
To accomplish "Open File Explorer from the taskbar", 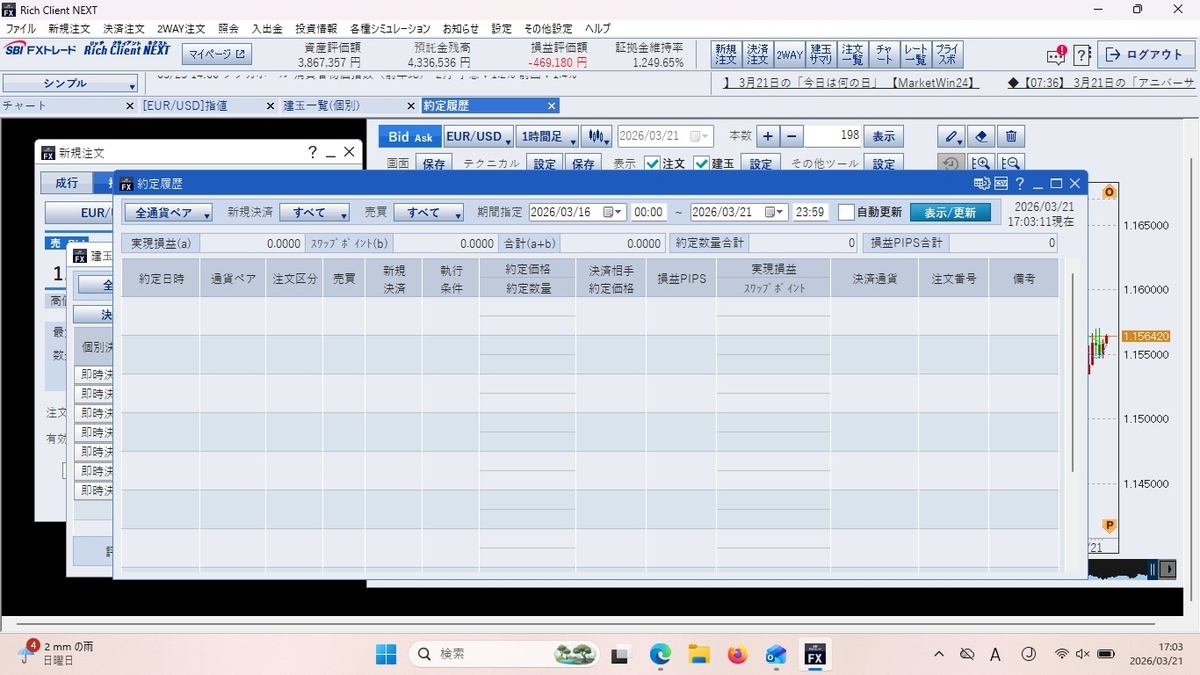I will [698, 654].
